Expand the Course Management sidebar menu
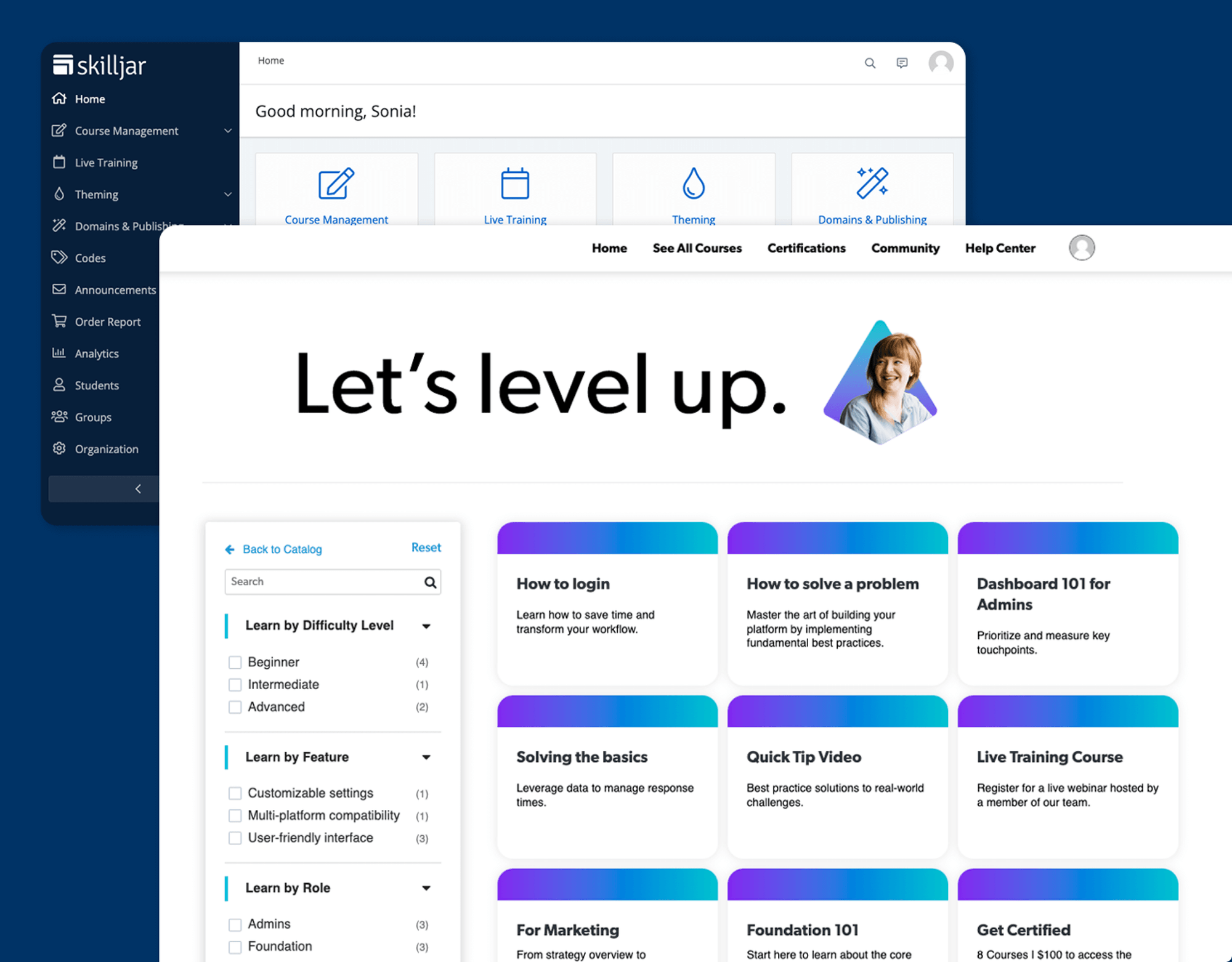The height and width of the screenshot is (962, 1232). click(227, 131)
